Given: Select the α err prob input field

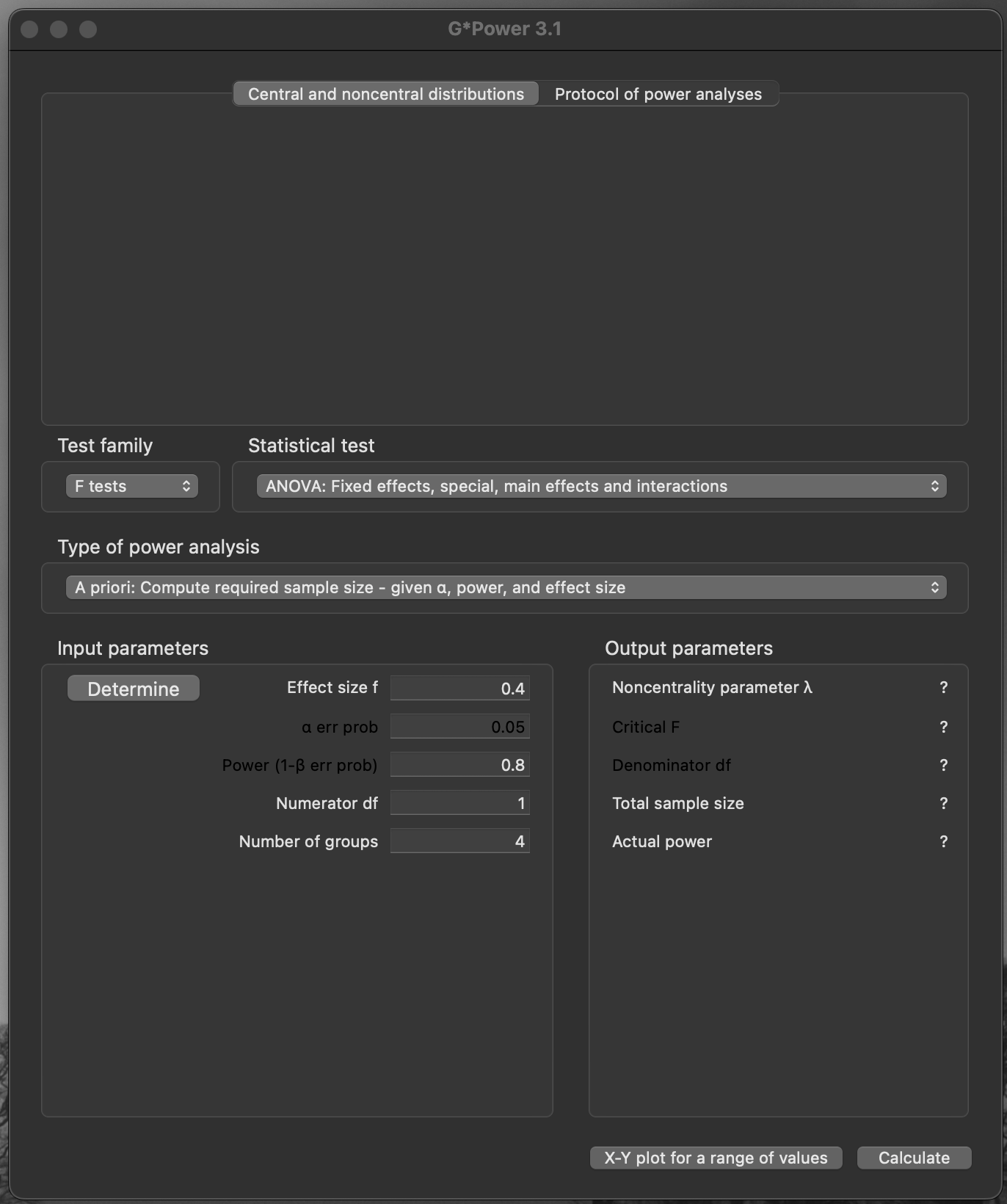Looking at the screenshot, I should tap(460, 727).
